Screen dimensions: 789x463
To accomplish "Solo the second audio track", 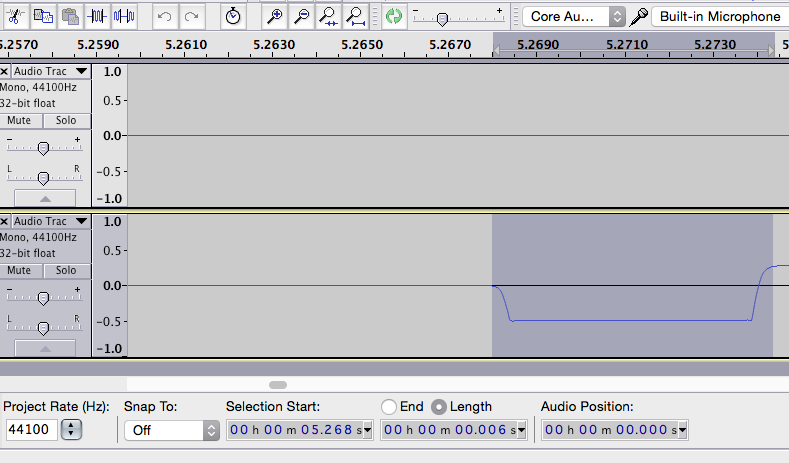I will pos(65,270).
